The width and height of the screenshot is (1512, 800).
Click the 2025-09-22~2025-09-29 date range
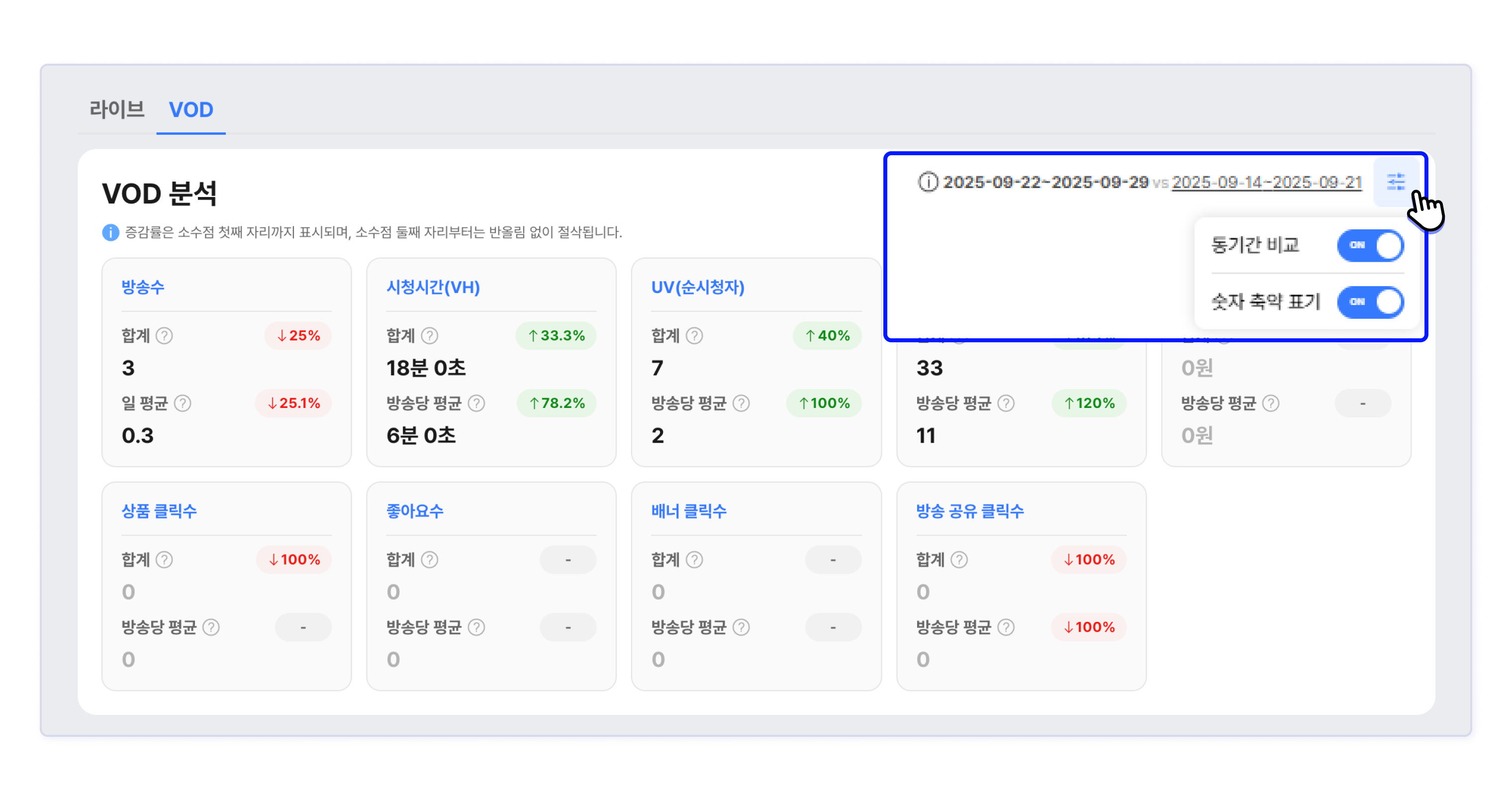pos(1045,183)
